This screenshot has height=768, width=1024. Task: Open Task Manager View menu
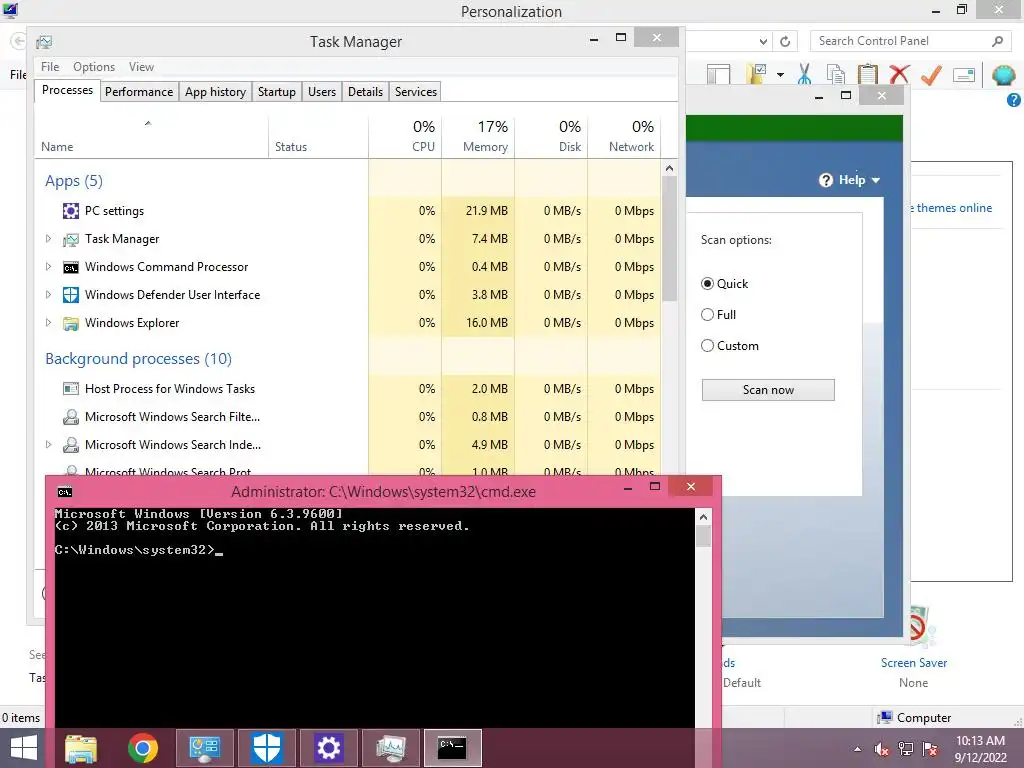click(141, 67)
